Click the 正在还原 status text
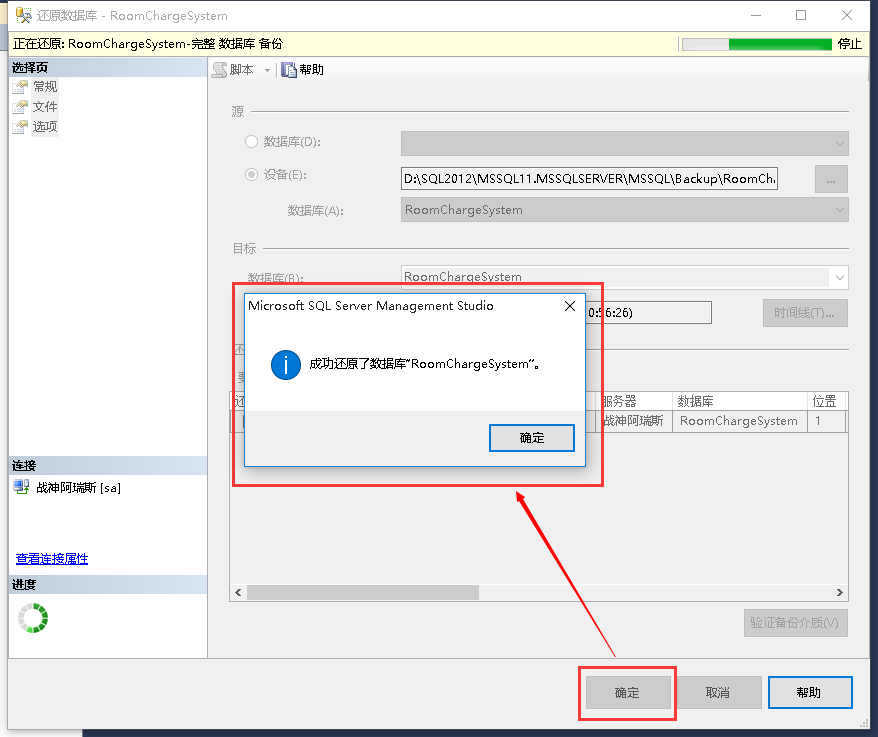This screenshot has height=737, width=878. (148, 44)
